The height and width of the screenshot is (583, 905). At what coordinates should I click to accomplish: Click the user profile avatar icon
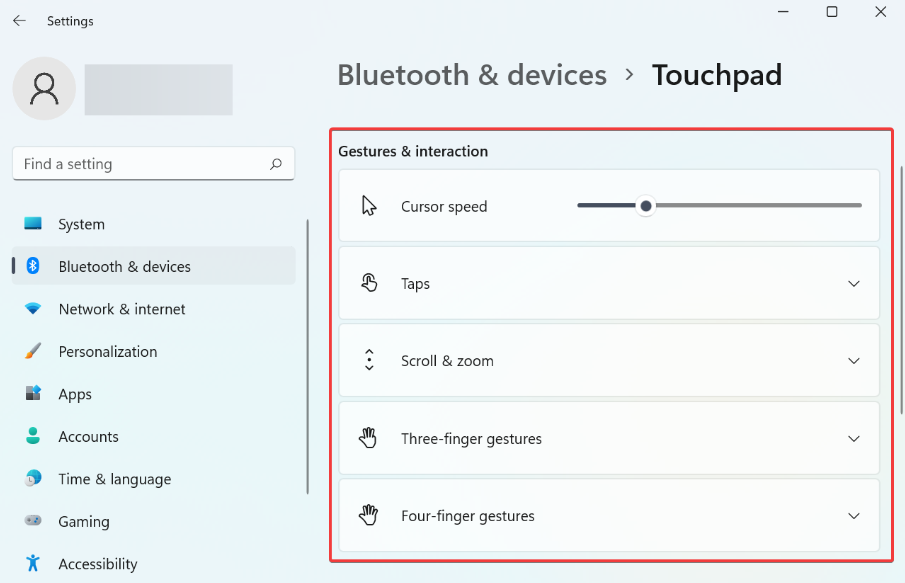(43, 88)
